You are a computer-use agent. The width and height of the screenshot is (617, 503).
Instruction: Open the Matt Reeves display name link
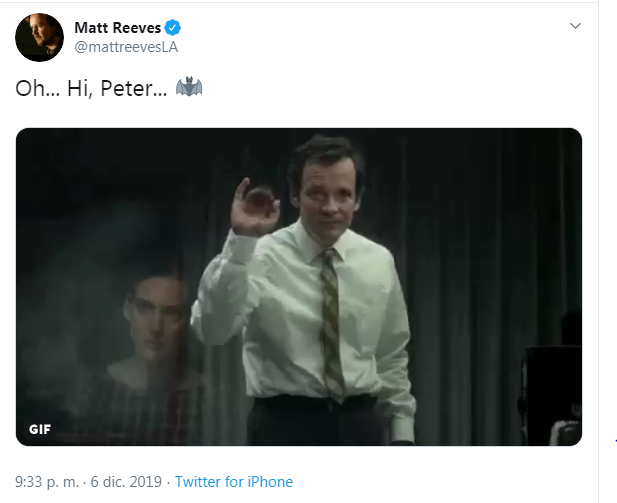[x=117, y=27]
